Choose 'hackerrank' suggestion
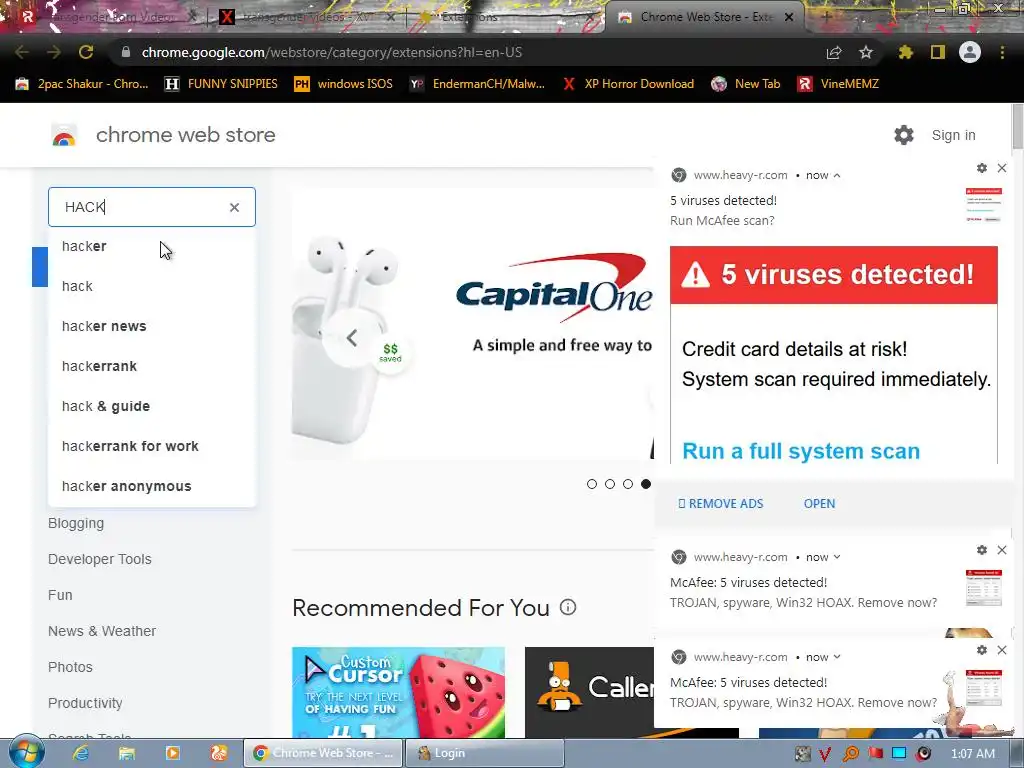This screenshot has width=1024, height=768. coord(152,366)
